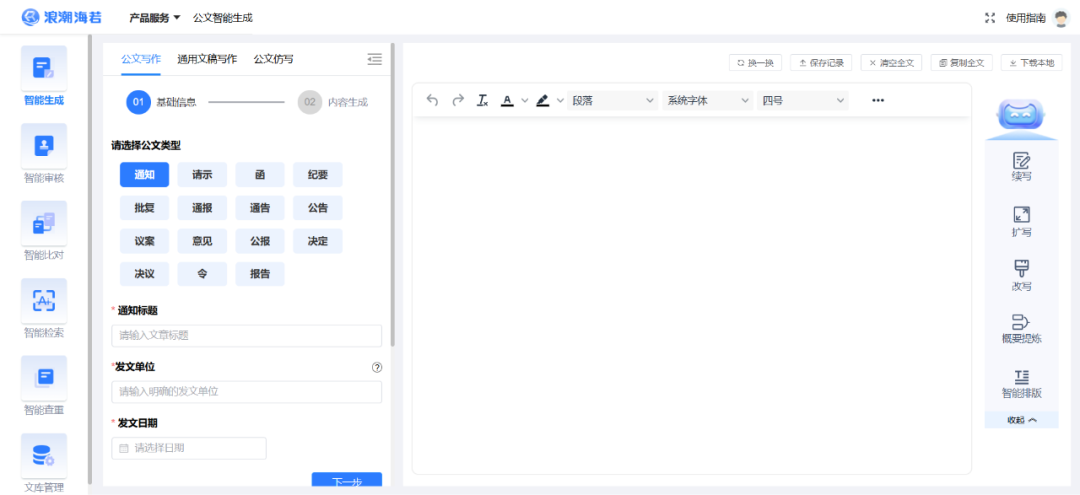Collapse the left form panel icon
1080x495 pixels.
point(375,59)
